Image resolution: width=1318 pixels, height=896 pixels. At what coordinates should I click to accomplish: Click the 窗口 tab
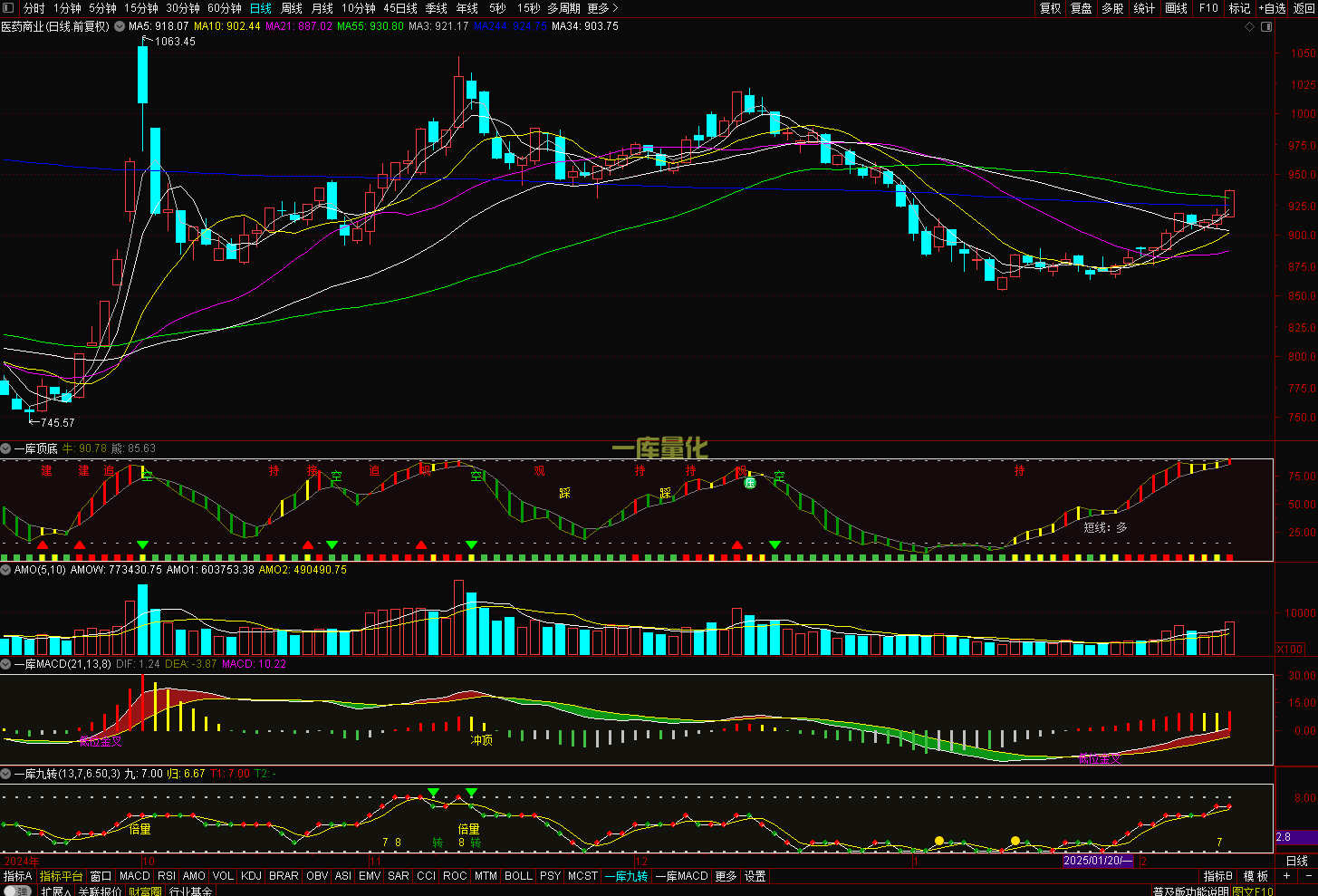click(101, 876)
